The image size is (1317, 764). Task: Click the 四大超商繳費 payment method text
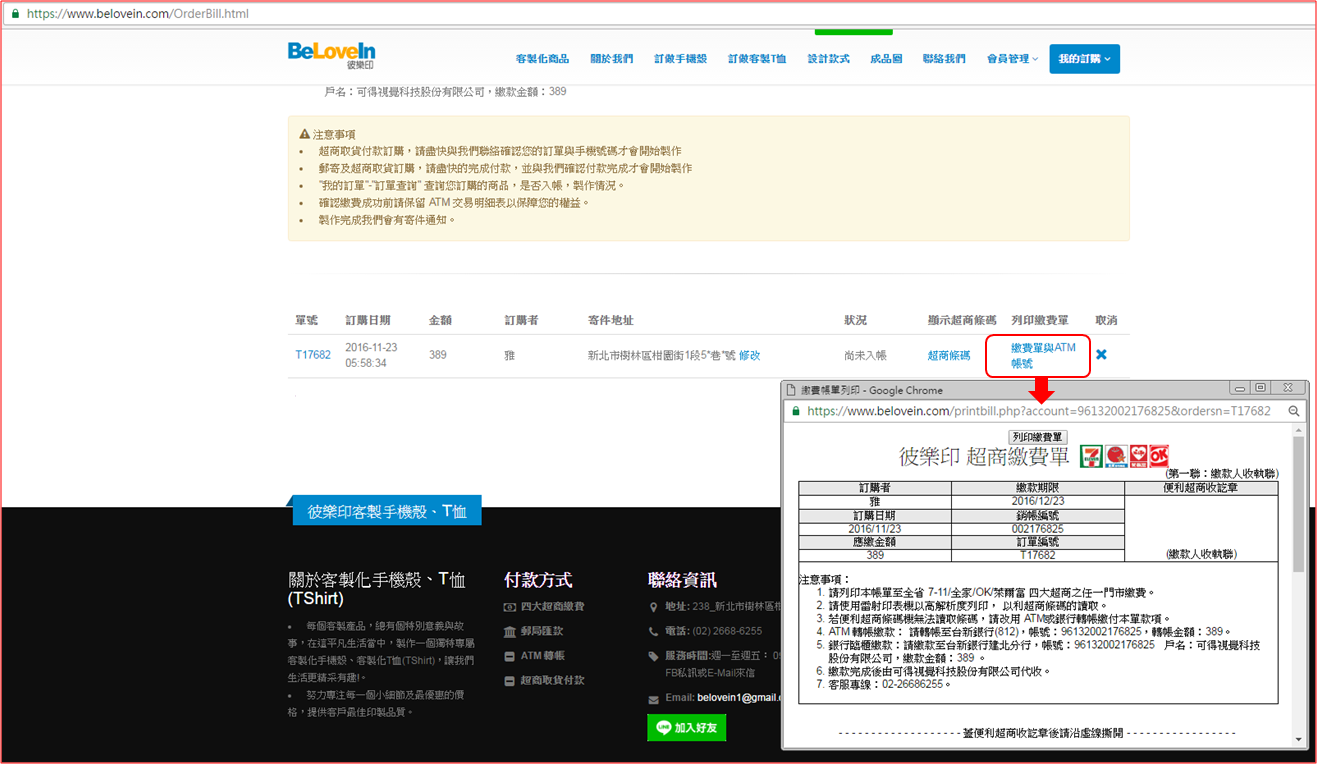pos(552,607)
